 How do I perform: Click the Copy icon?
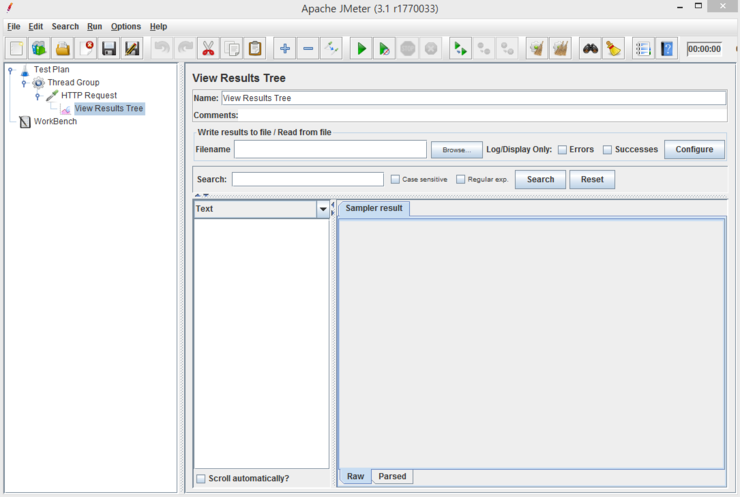[x=232, y=49]
